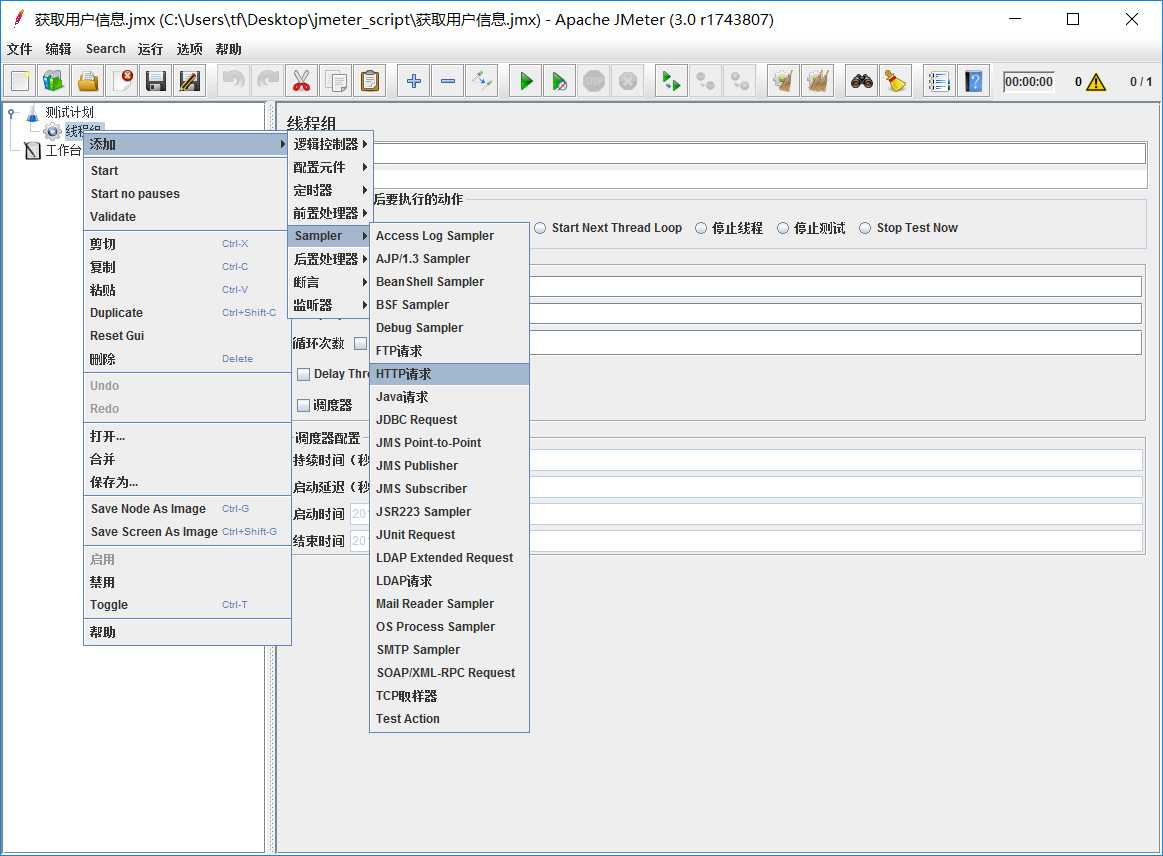The image size is (1163, 856).
Task: Select the 停止测试 radio button
Action: 783,228
